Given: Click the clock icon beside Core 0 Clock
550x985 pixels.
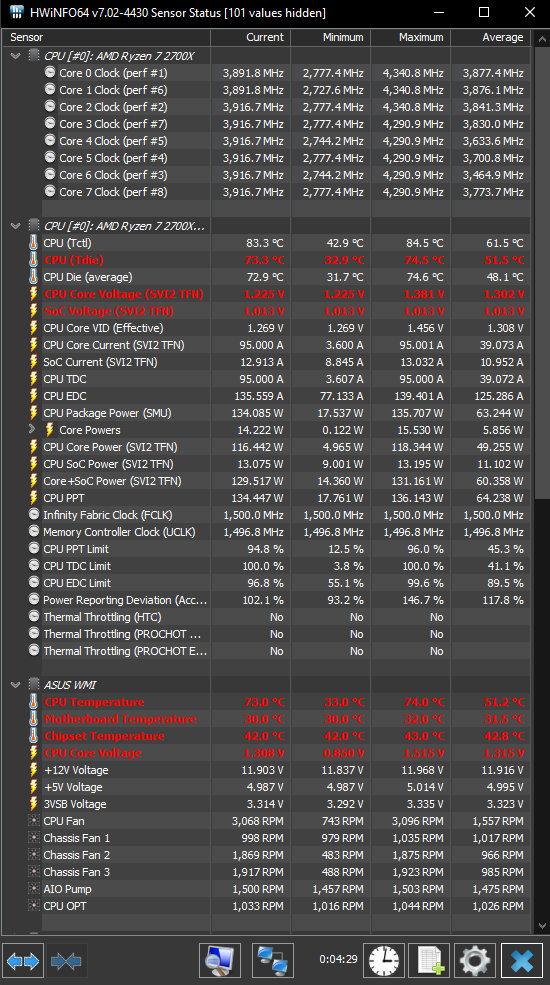Looking at the screenshot, I should [x=50, y=72].
